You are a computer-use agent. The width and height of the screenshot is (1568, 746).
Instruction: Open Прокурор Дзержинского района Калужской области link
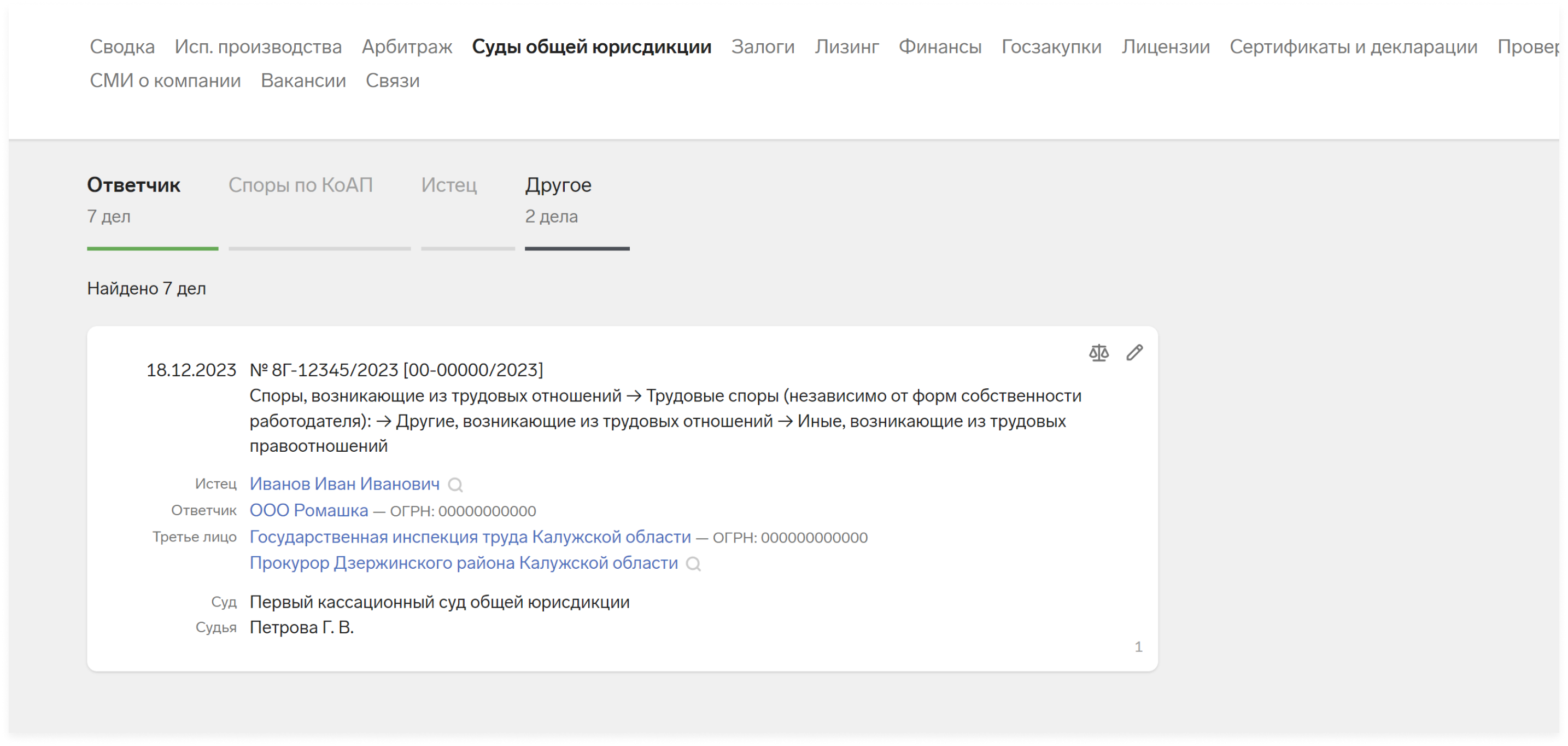pyautogui.click(x=463, y=563)
